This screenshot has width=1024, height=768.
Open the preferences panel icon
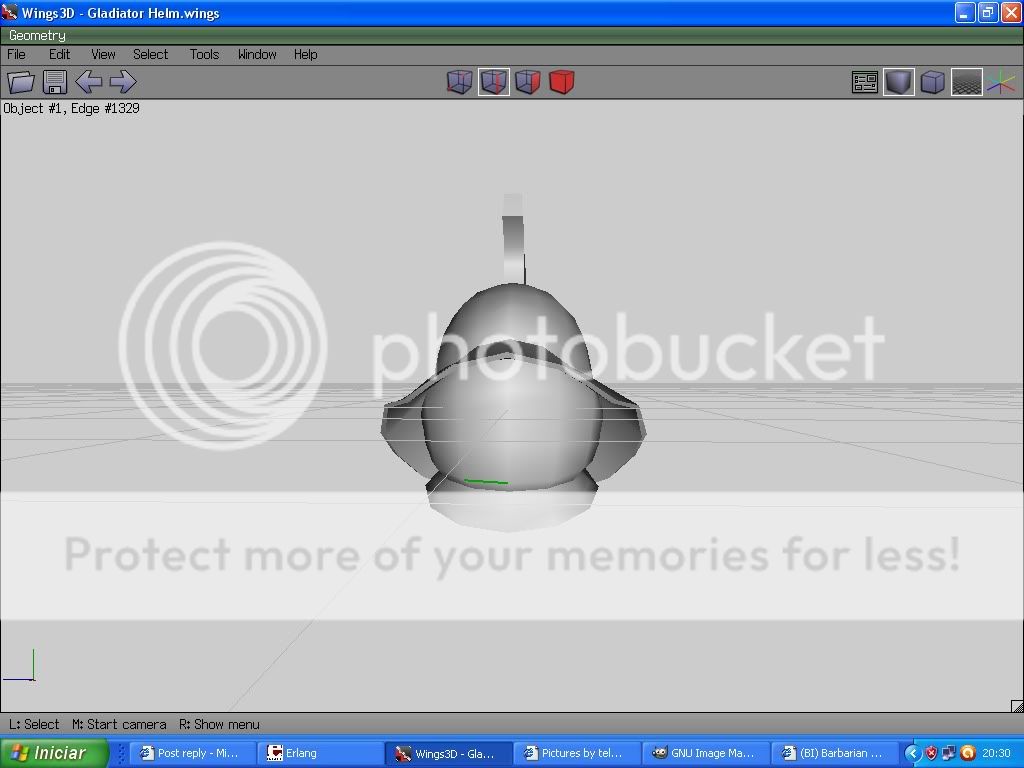click(x=865, y=82)
